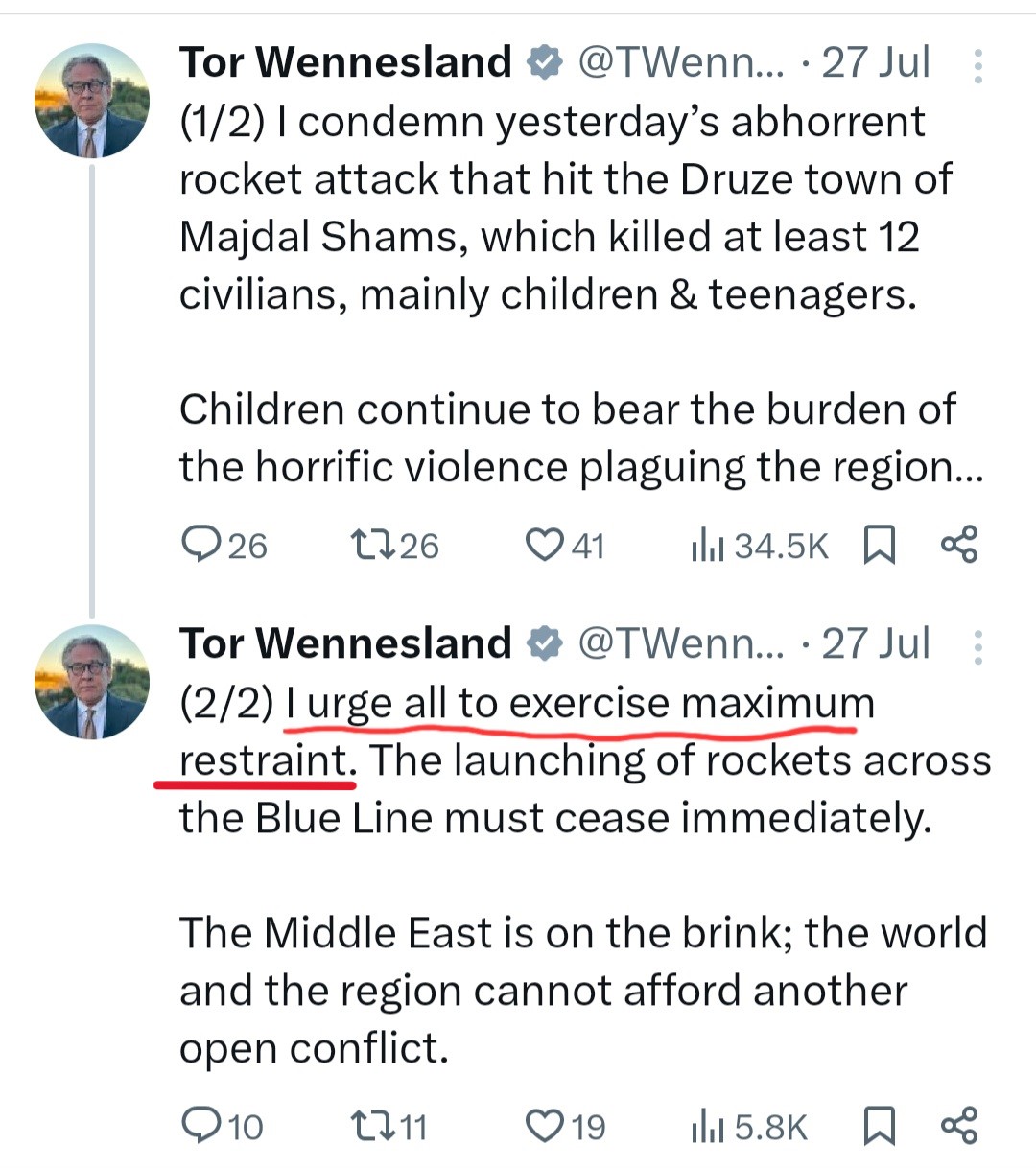This screenshot has height=1168, width=1036.
Task: Bookmark the second (2/2) tweet
Action: 879,1125
